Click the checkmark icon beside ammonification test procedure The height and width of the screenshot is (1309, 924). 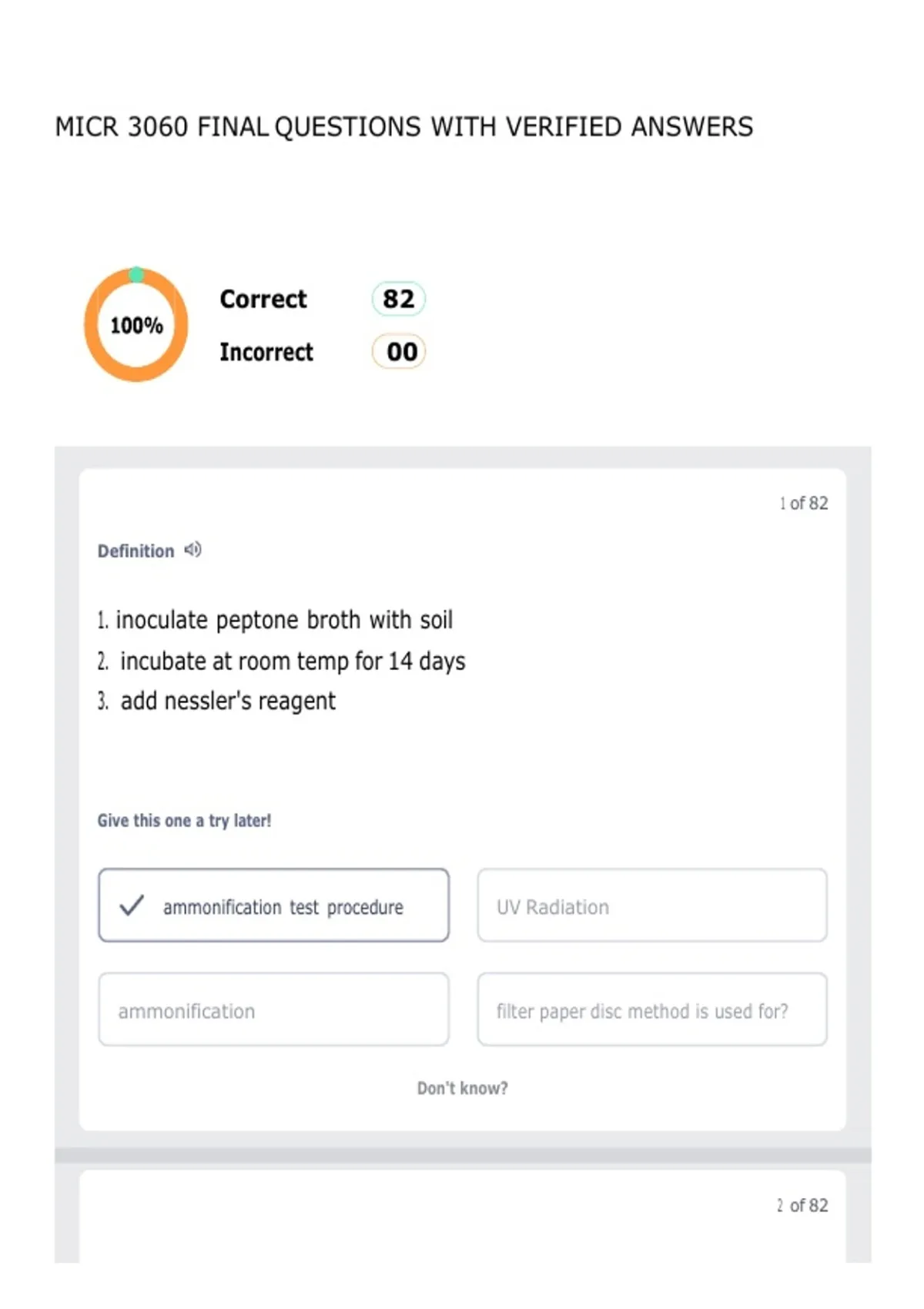pos(132,905)
